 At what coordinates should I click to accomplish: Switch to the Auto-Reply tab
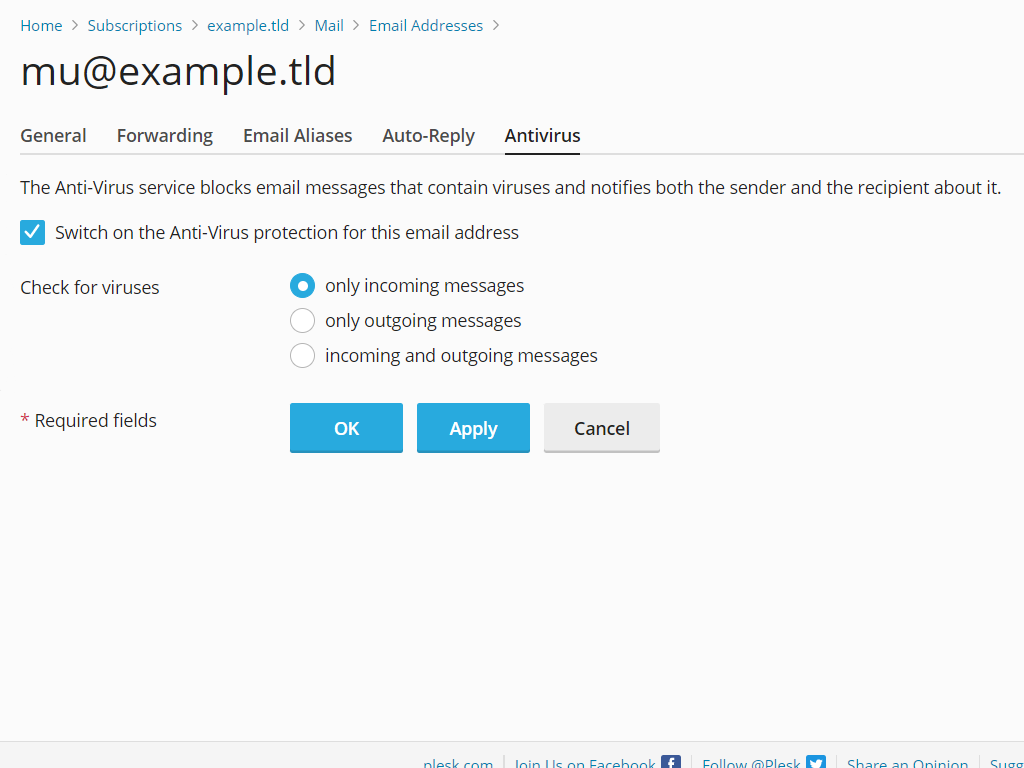tap(428, 135)
